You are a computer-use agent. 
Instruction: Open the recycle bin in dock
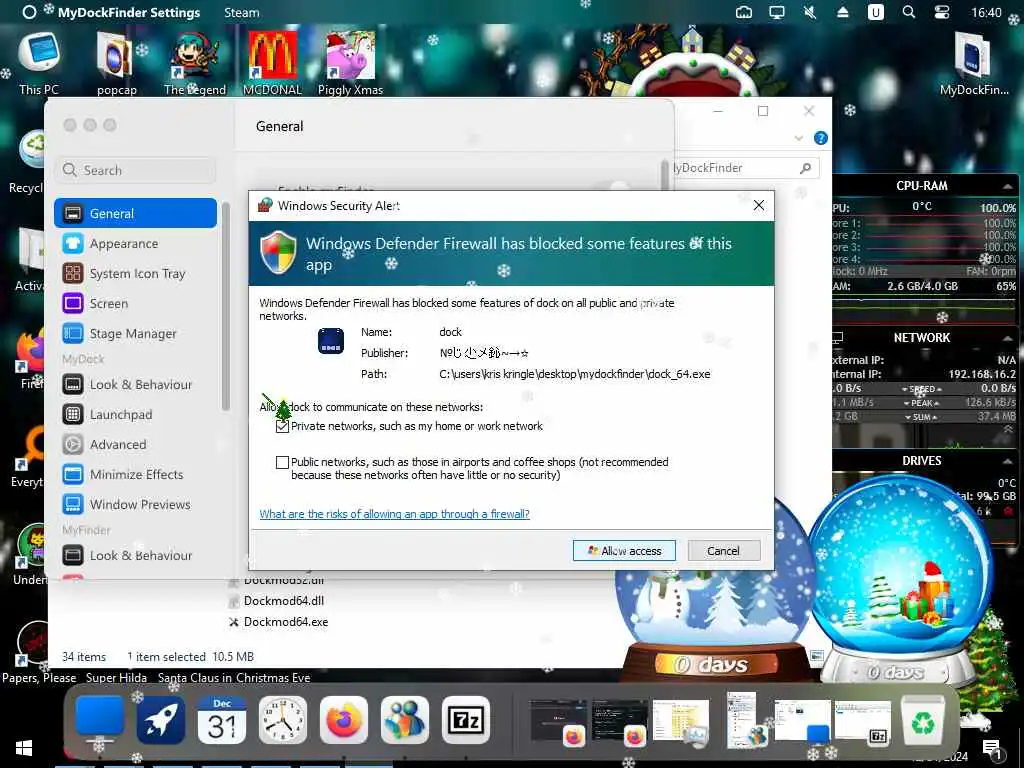point(923,721)
